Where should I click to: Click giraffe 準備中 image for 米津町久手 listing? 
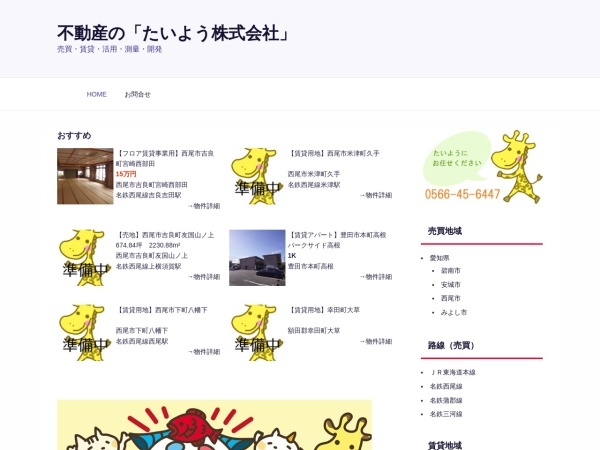257,176
